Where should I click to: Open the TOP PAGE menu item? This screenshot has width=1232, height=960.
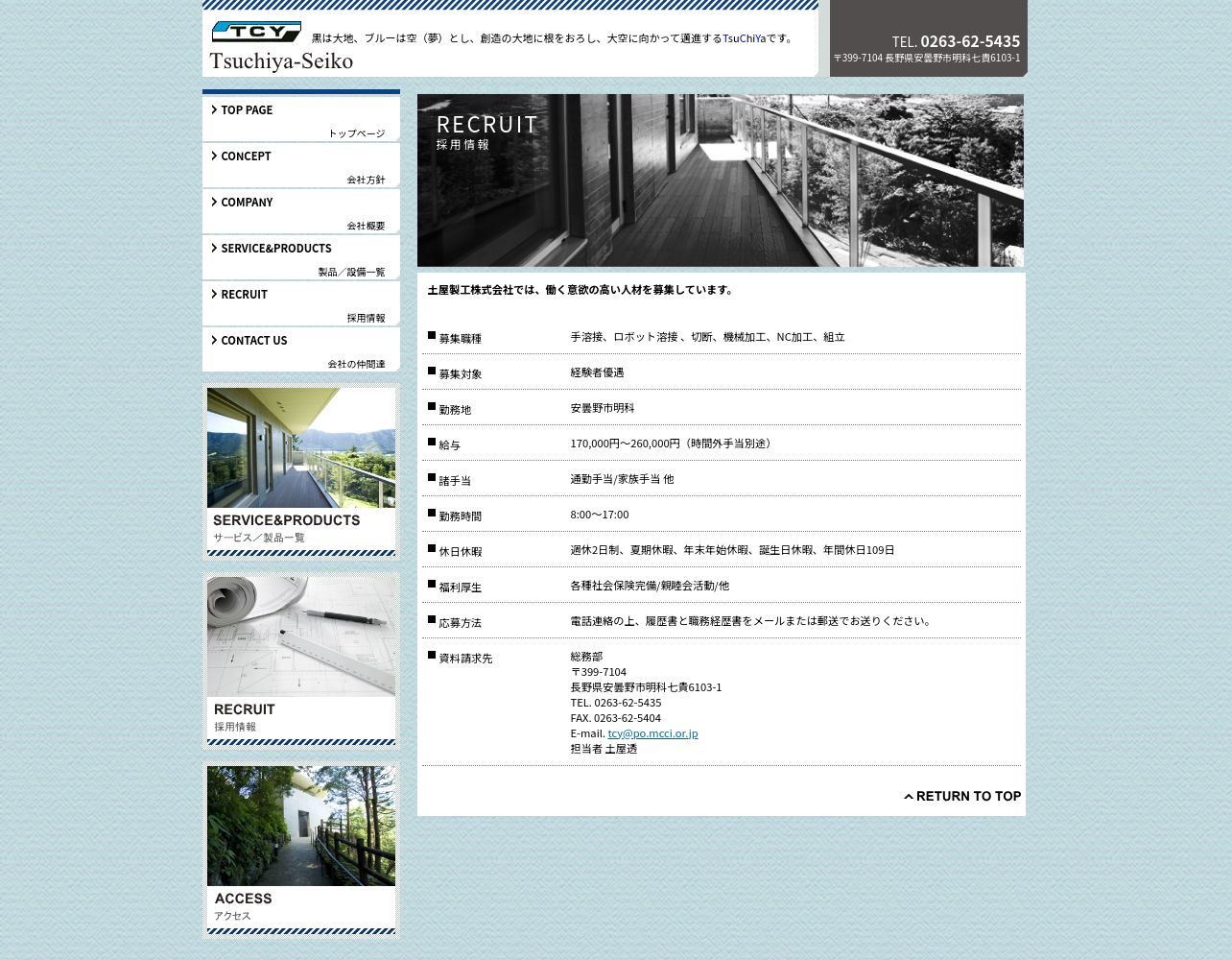(x=301, y=119)
